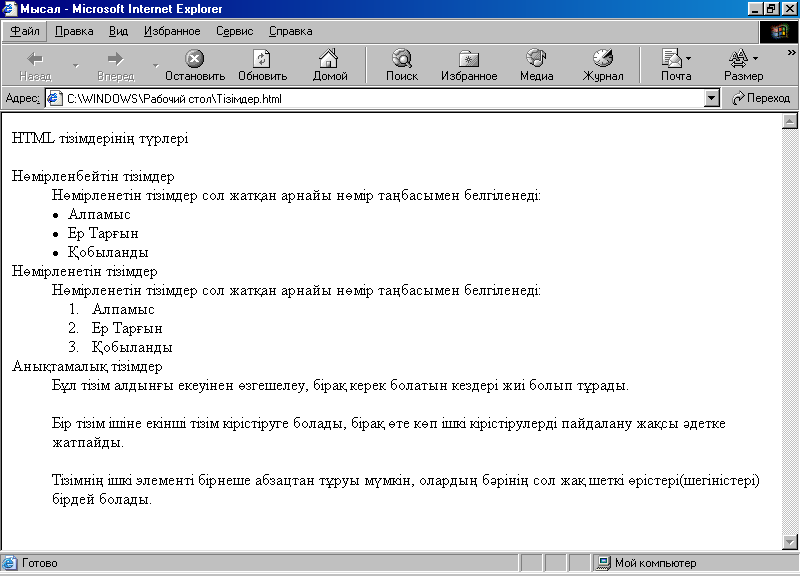The image size is (800, 576).
Task: Click the page icon in the address bar
Action: [x=55, y=98]
